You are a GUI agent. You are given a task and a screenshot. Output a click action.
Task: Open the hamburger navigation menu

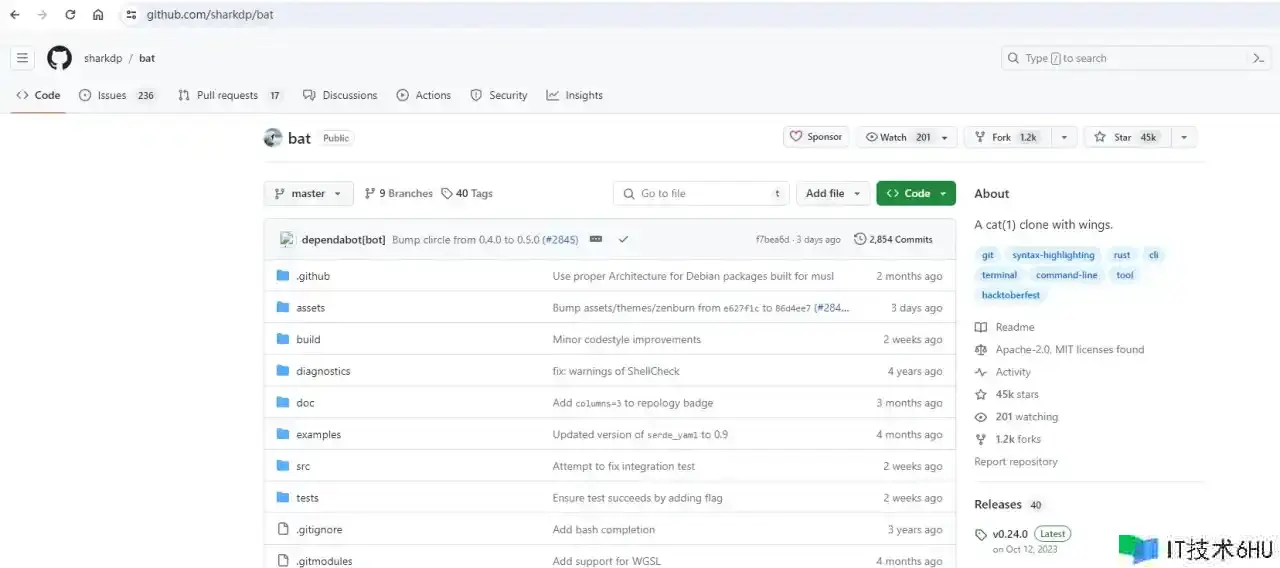click(x=22, y=58)
